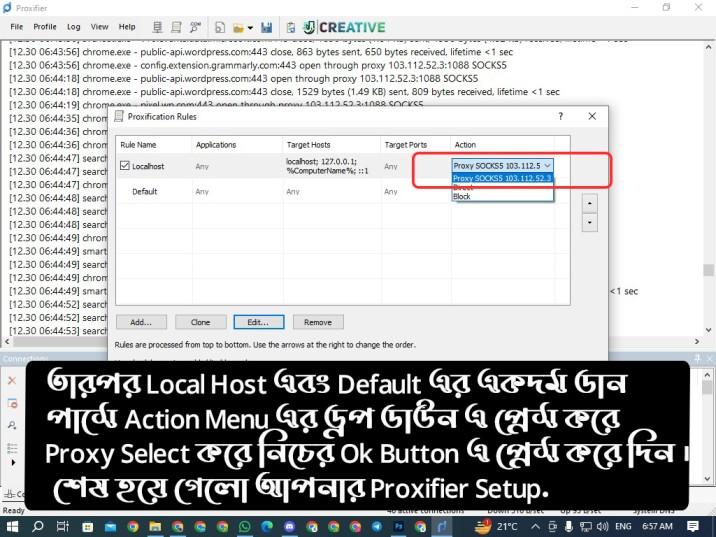The width and height of the screenshot is (716, 537).
Task: Click the ? help button of Proxification Rules
Action: pos(560,116)
